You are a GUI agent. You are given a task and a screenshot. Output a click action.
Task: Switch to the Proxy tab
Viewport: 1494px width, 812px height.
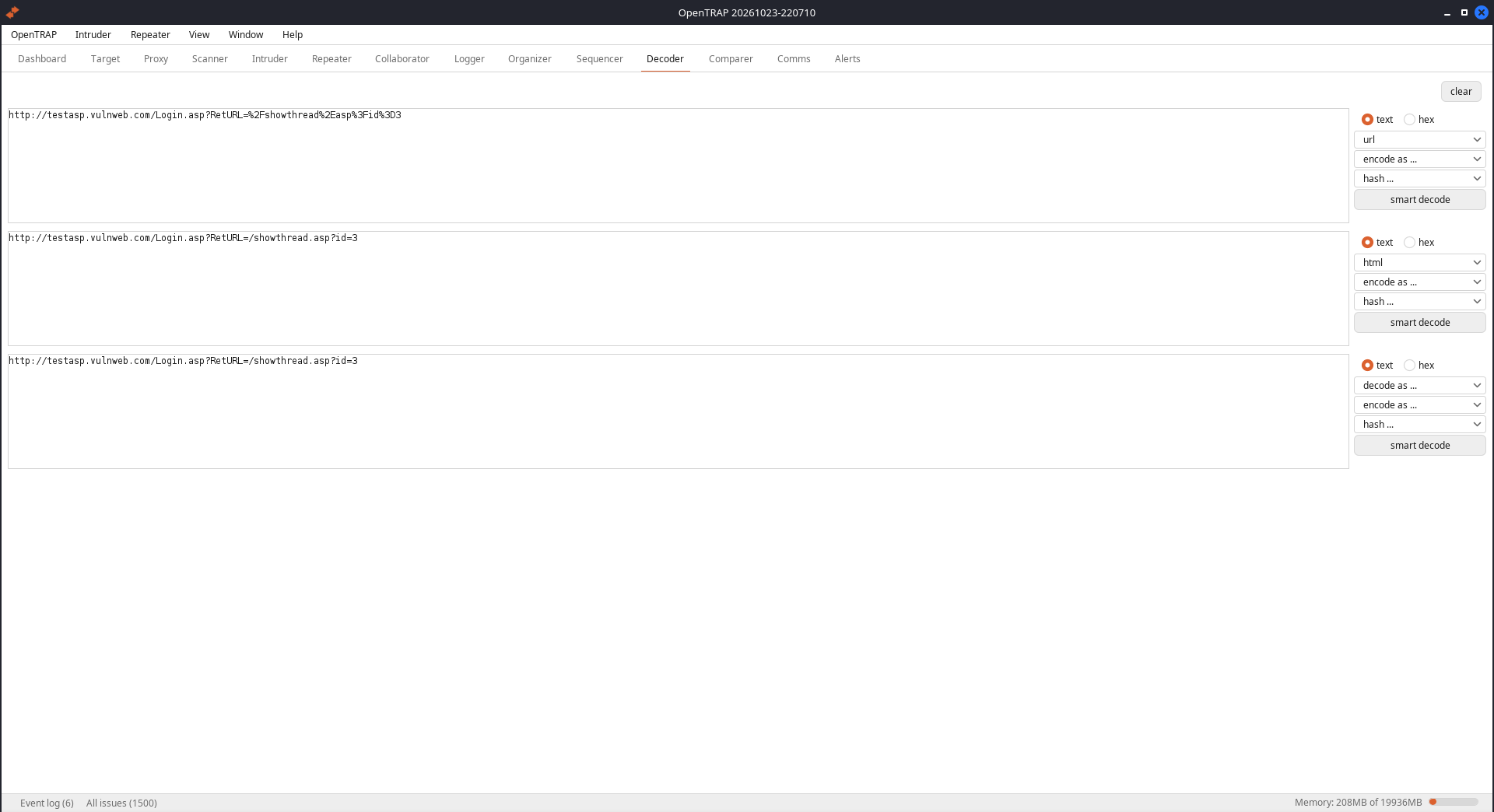pyautogui.click(x=156, y=59)
